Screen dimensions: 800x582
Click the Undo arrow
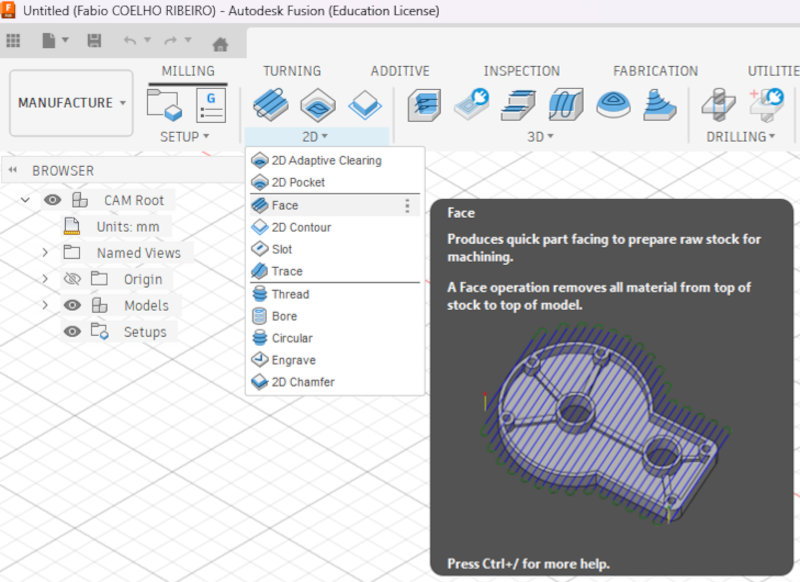pyautogui.click(x=130, y=40)
